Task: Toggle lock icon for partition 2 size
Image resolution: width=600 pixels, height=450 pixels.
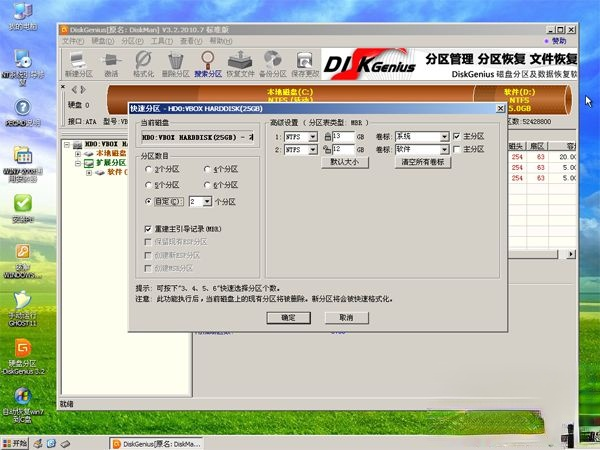Action: point(327,149)
